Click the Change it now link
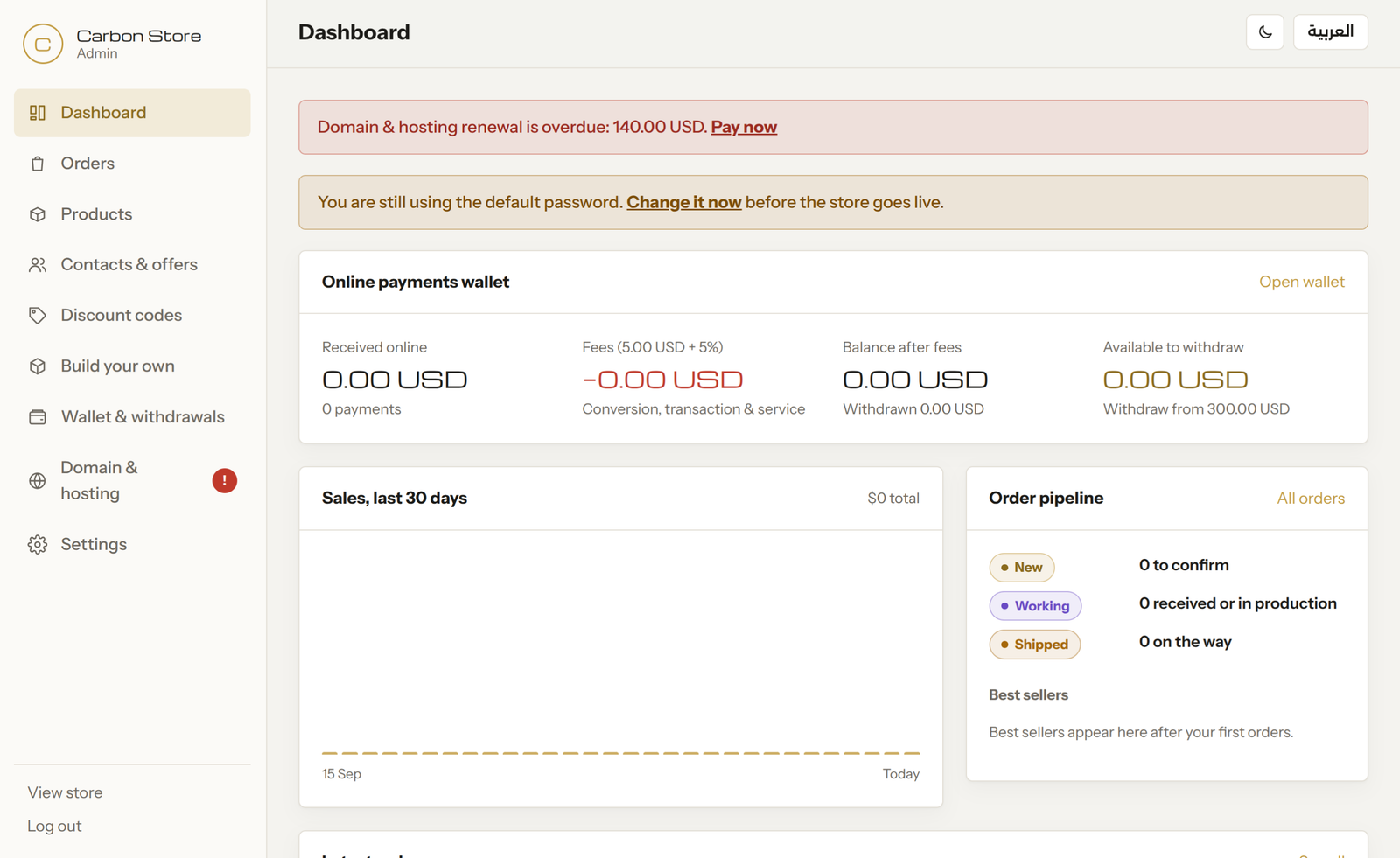The width and height of the screenshot is (1400, 858). [684, 203]
